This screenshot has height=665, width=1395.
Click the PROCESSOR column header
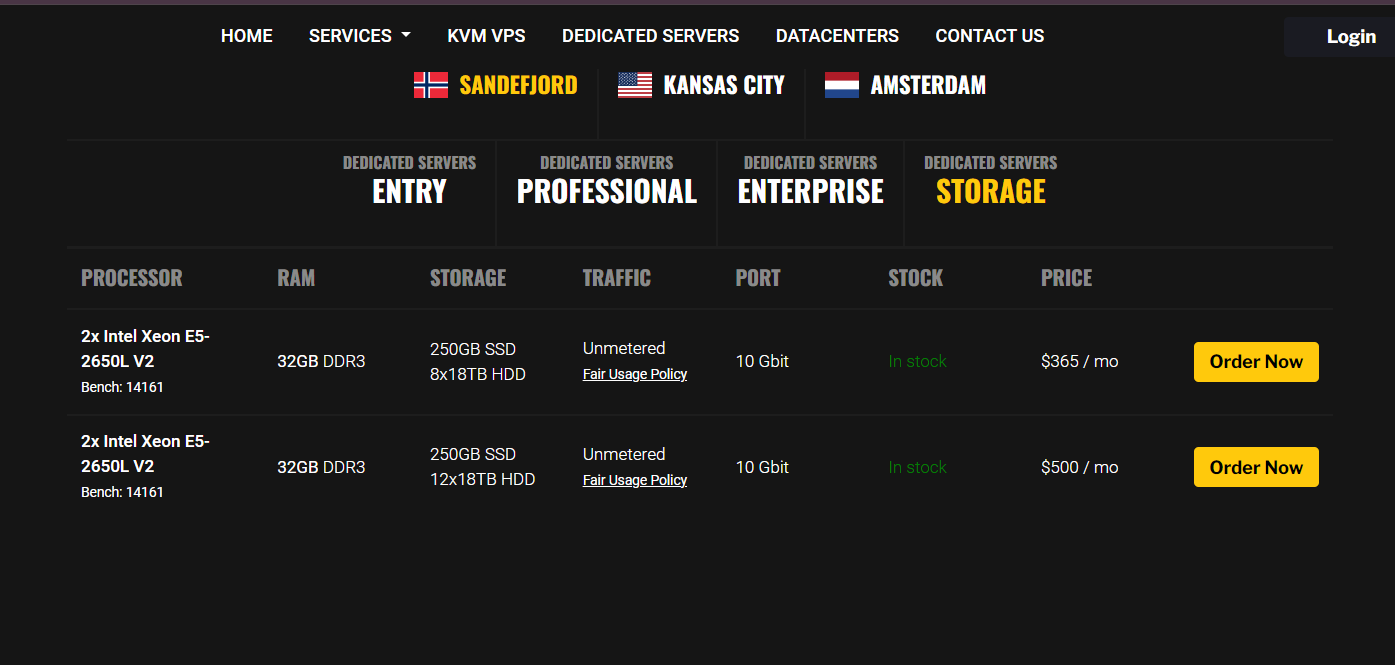132,278
